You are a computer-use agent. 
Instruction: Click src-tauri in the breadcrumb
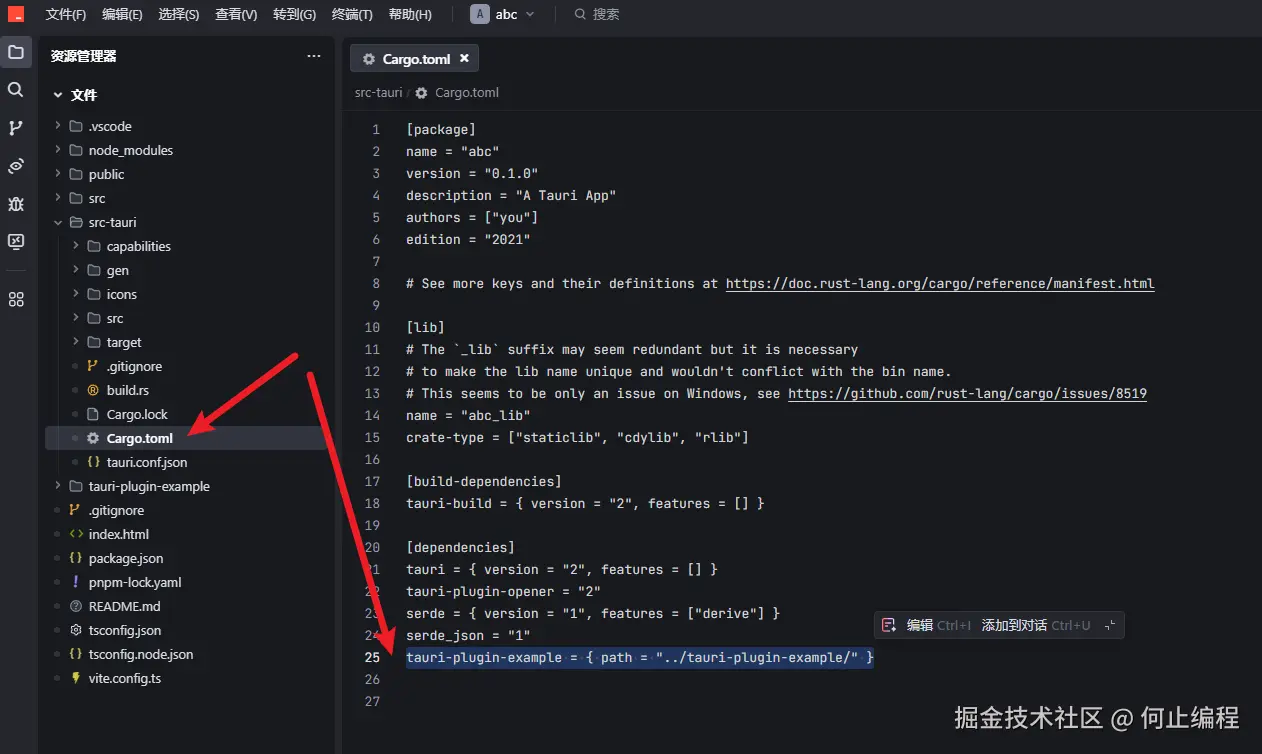[378, 92]
